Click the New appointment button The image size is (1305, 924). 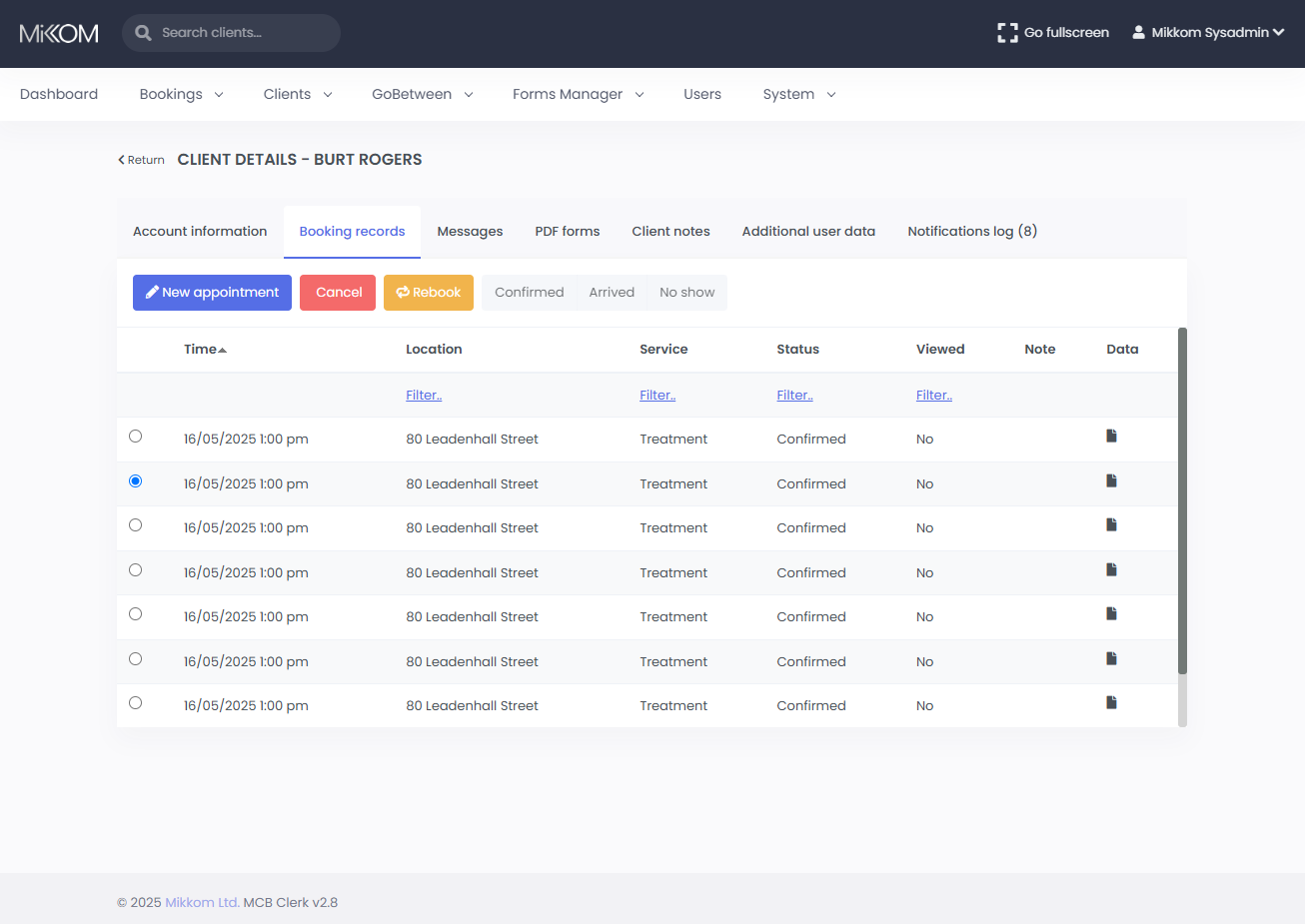pos(212,293)
